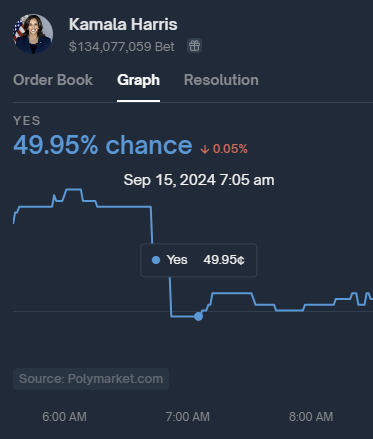Image resolution: width=373 pixels, height=439 pixels.
Task: Click the $134,077,059 Bet amount
Action: [x=121, y=47]
